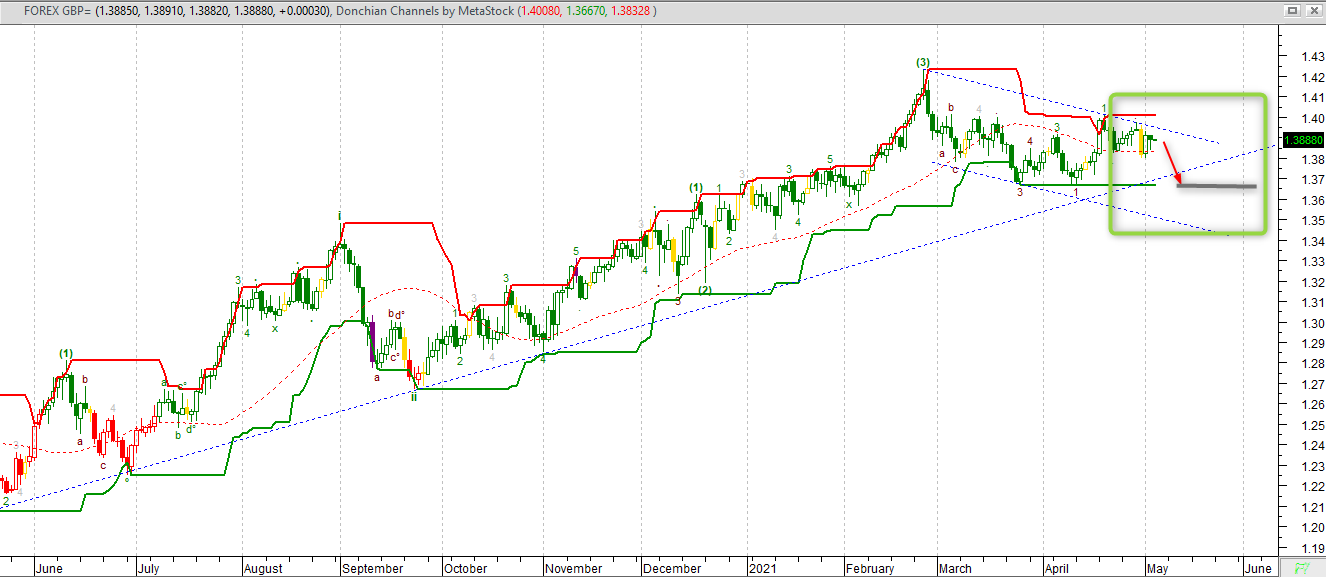Click the December label on date axis
Image resolution: width=1326 pixels, height=578 pixels.
[x=673, y=568]
